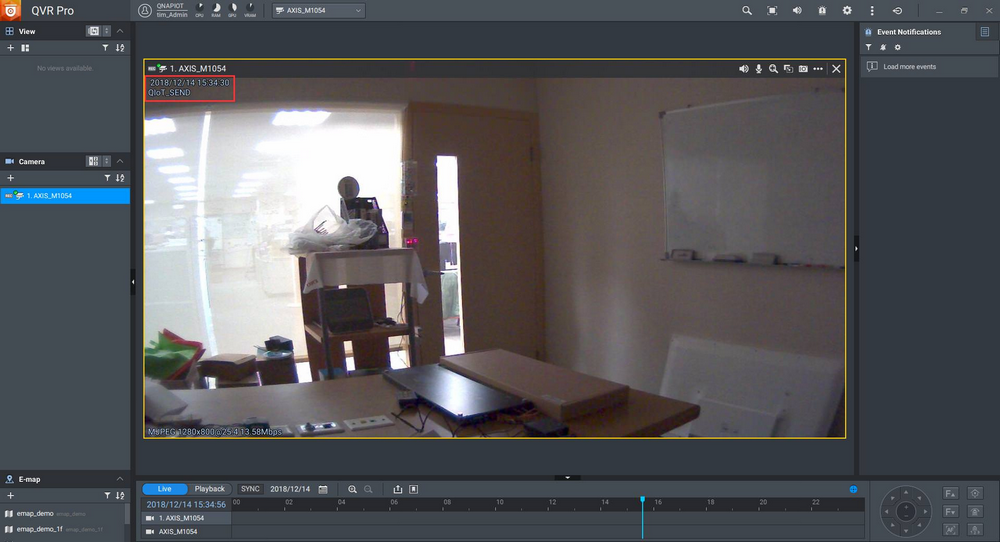Open emap_demo map entry
The height and width of the screenshot is (542, 1000).
click(x=62, y=513)
